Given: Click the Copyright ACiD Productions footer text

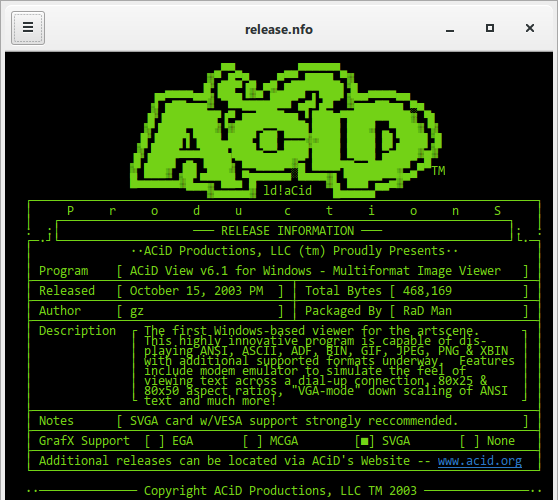Looking at the screenshot, I should (280, 491).
